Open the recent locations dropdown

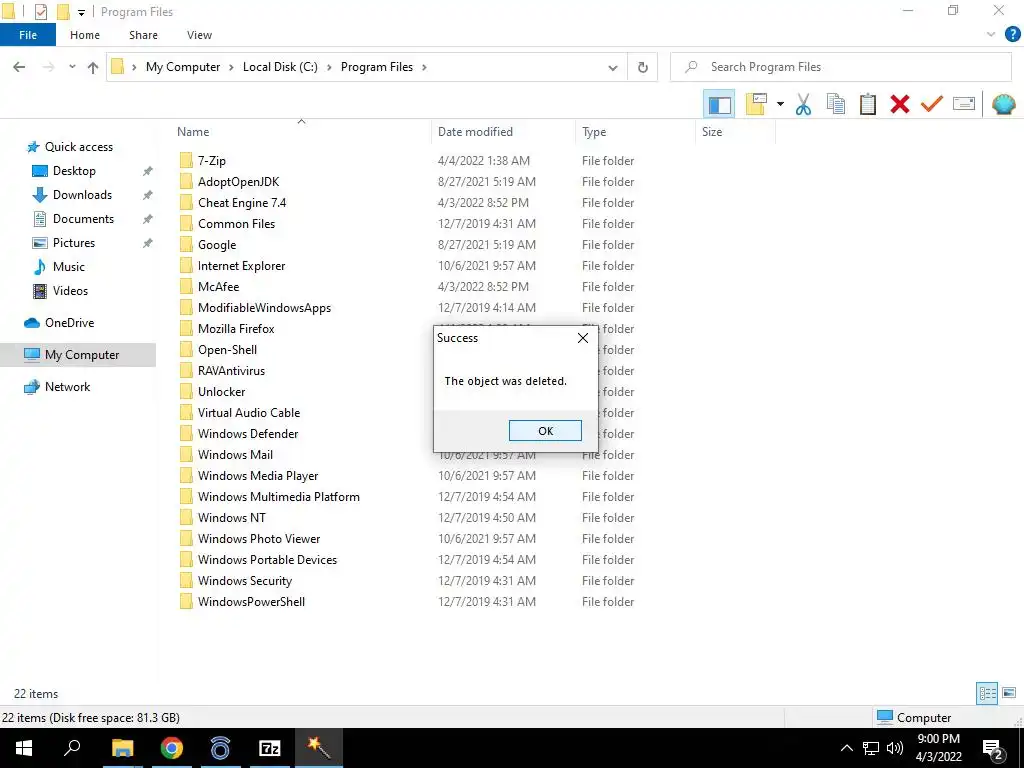pos(72,67)
